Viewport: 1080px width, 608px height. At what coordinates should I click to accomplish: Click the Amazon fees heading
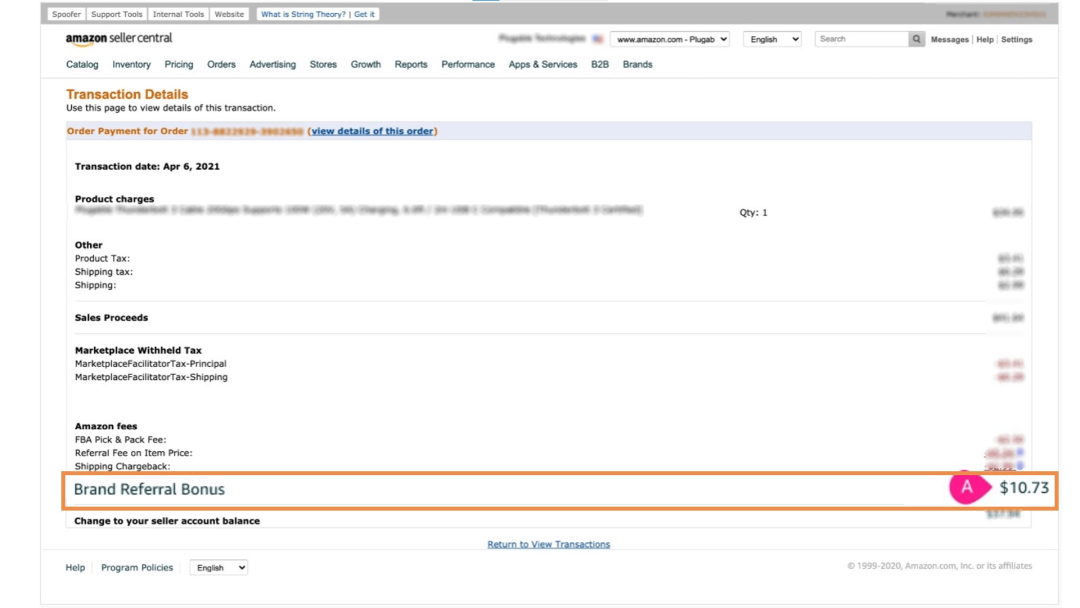tap(105, 426)
